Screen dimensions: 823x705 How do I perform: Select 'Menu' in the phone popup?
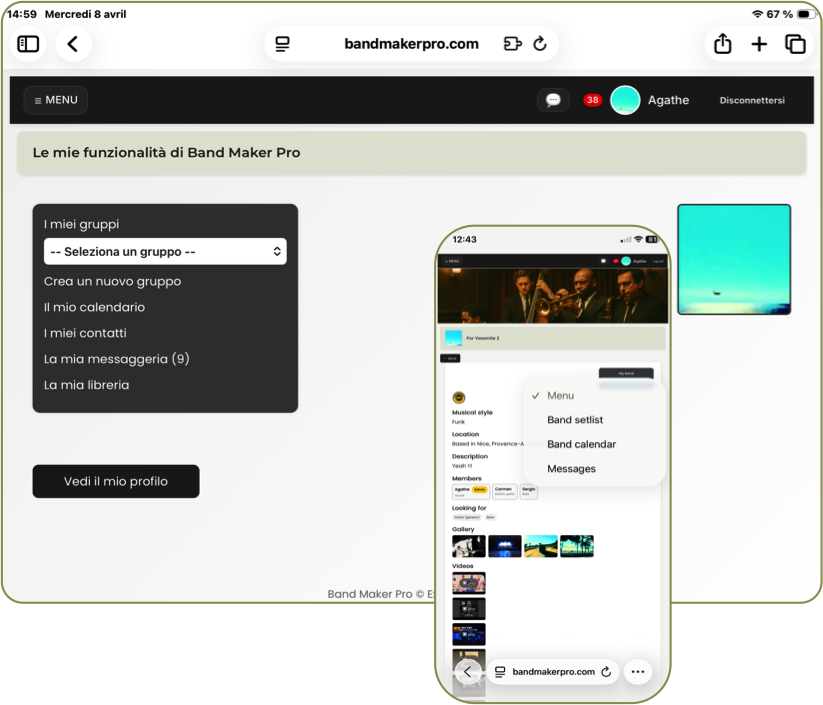pos(561,395)
